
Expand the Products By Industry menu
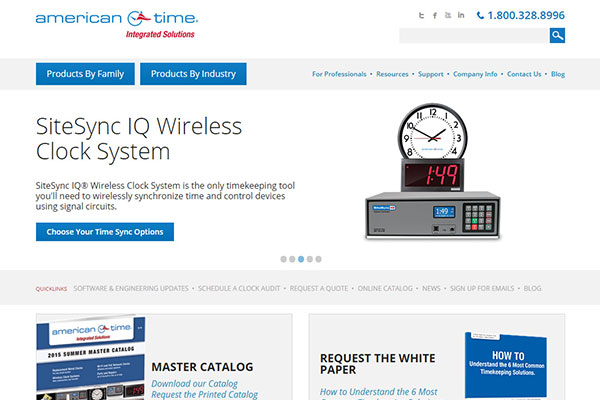[x=193, y=74]
